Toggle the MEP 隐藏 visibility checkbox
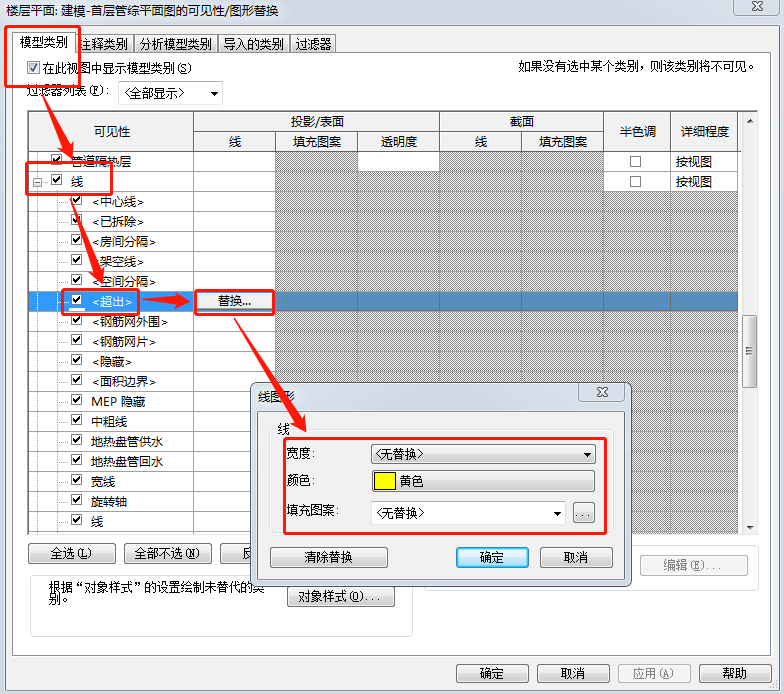This screenshot has height=694, width=784. pyautogui.click(x=76, y=401)
